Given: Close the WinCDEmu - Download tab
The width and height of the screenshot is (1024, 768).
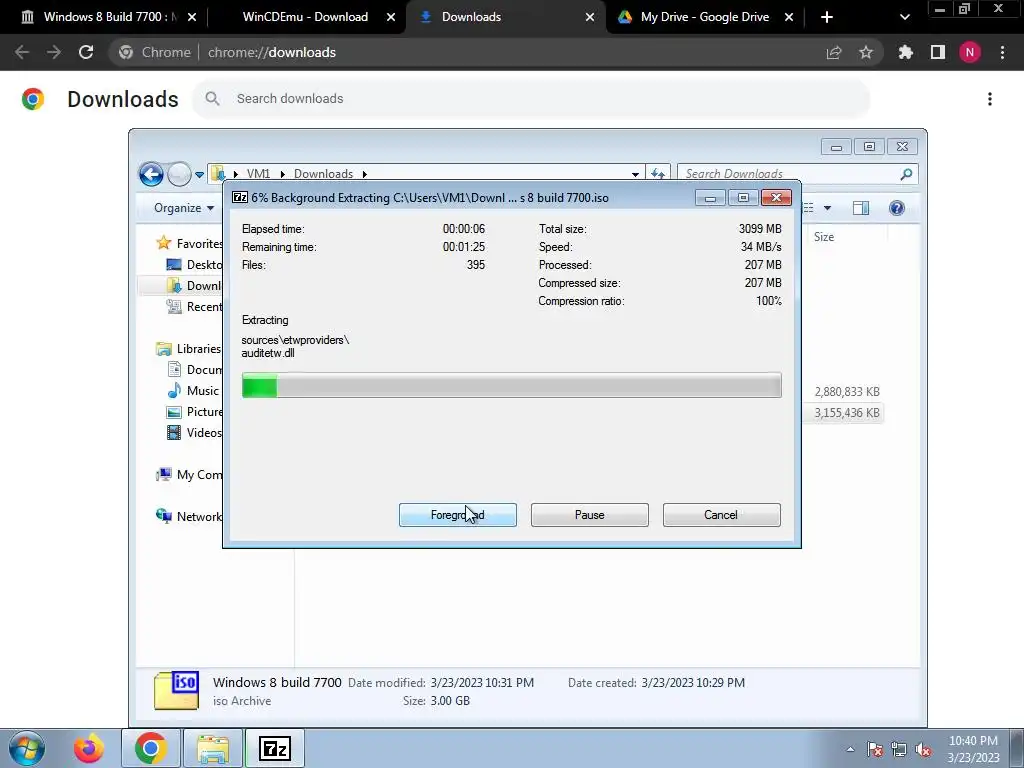Looking at the screenshot, I should click(391, 18).
